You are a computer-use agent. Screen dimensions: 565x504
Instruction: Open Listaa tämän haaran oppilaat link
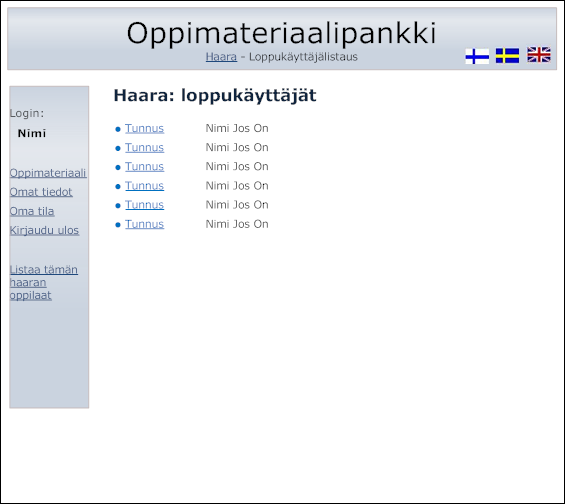(x=44, y=282)
